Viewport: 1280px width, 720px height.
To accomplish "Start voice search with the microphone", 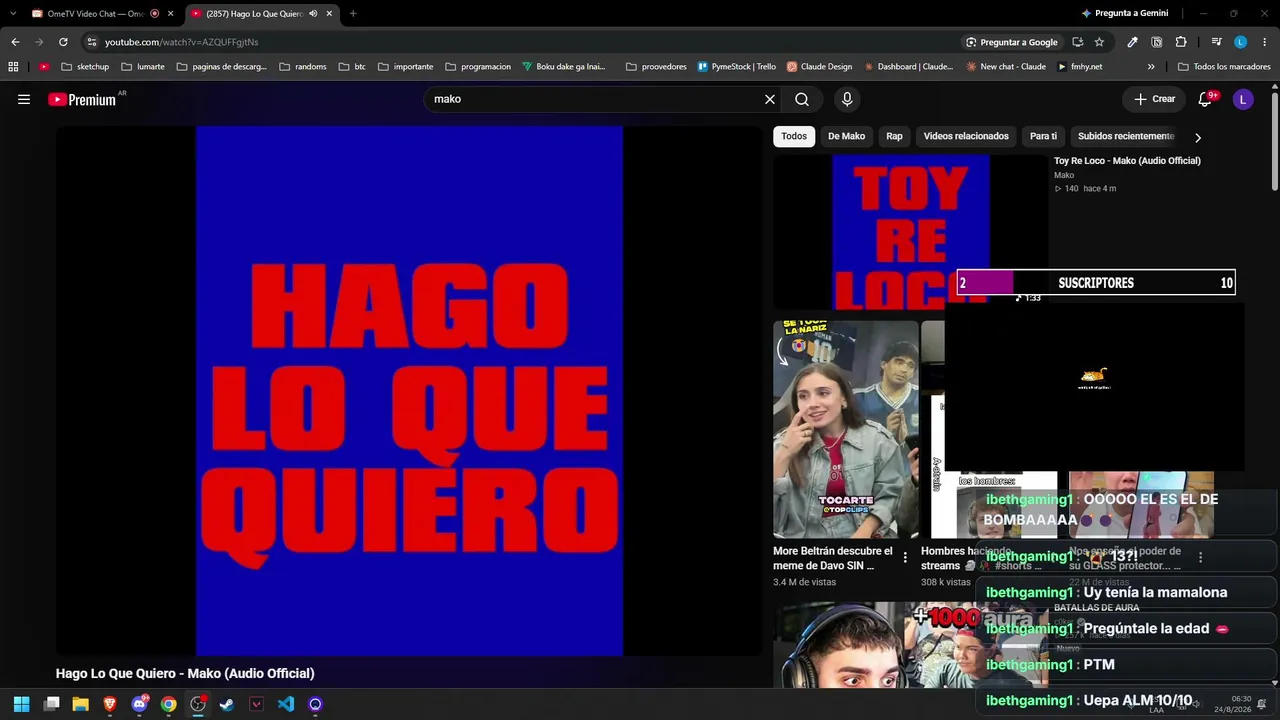I will tap(847, 99).
